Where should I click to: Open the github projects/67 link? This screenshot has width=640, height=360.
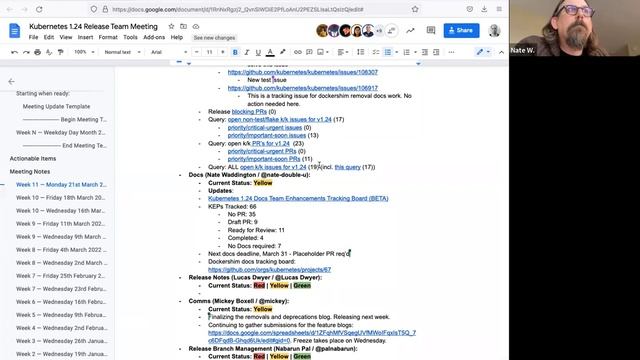tap(269, 269)
